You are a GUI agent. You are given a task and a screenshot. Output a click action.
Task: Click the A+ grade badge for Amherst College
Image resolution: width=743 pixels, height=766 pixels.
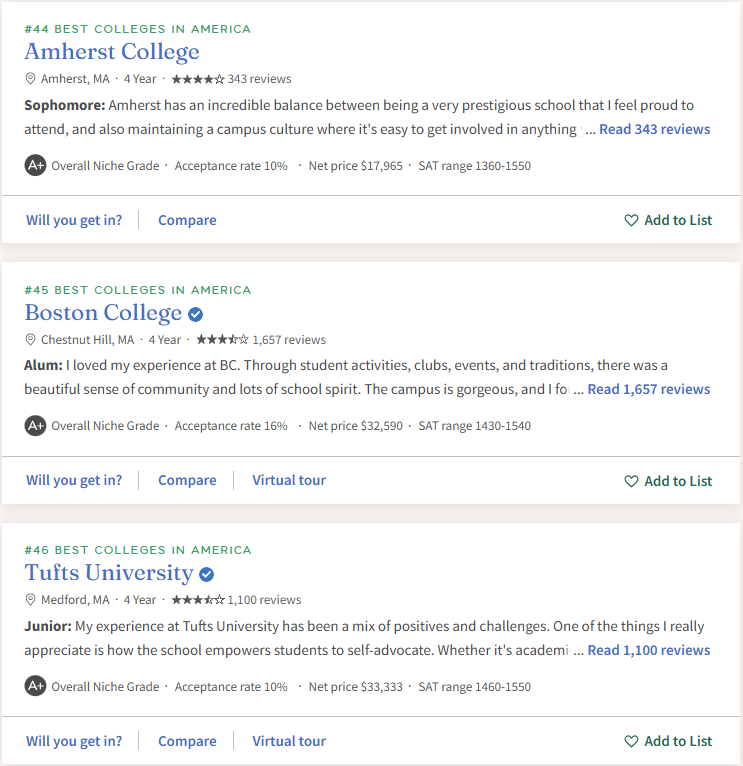[35, 165]
